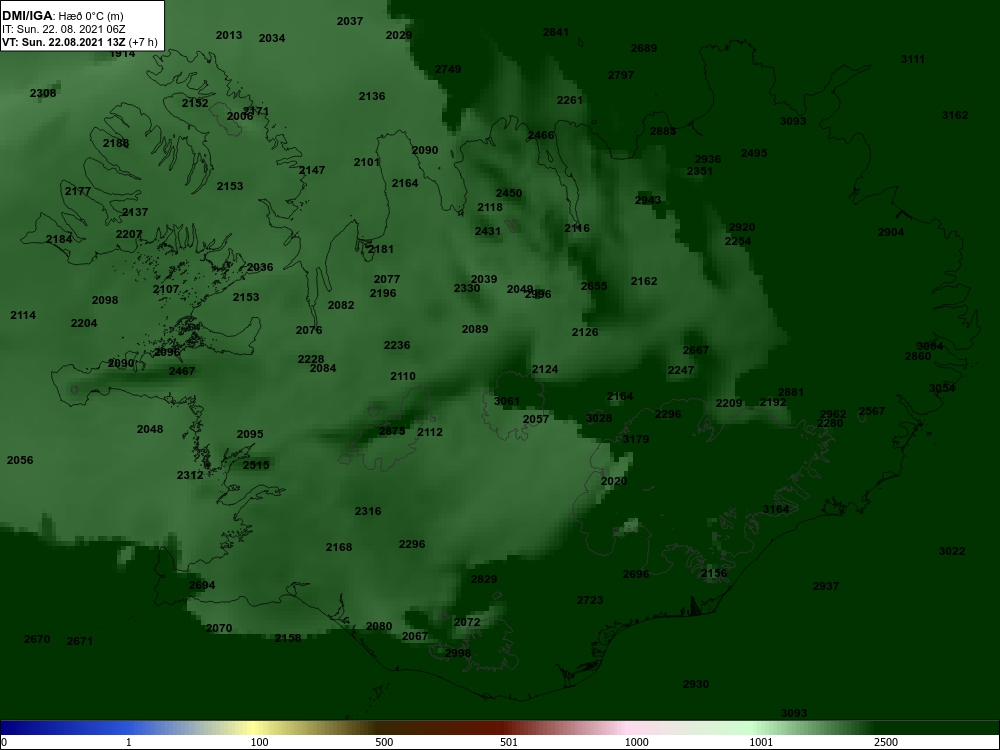The height and width of the screenshot is (750, 1000).
Task: Click the map value 3162
Action: (x=955, y=115)
